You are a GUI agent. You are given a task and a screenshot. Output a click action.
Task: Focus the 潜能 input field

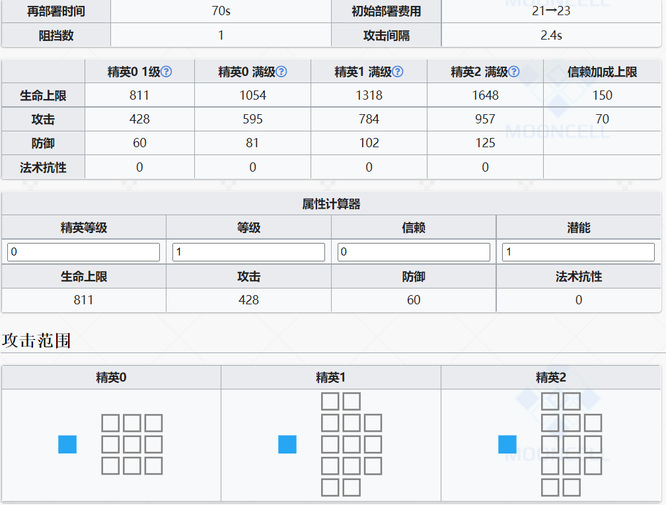[x=579, y=252]
